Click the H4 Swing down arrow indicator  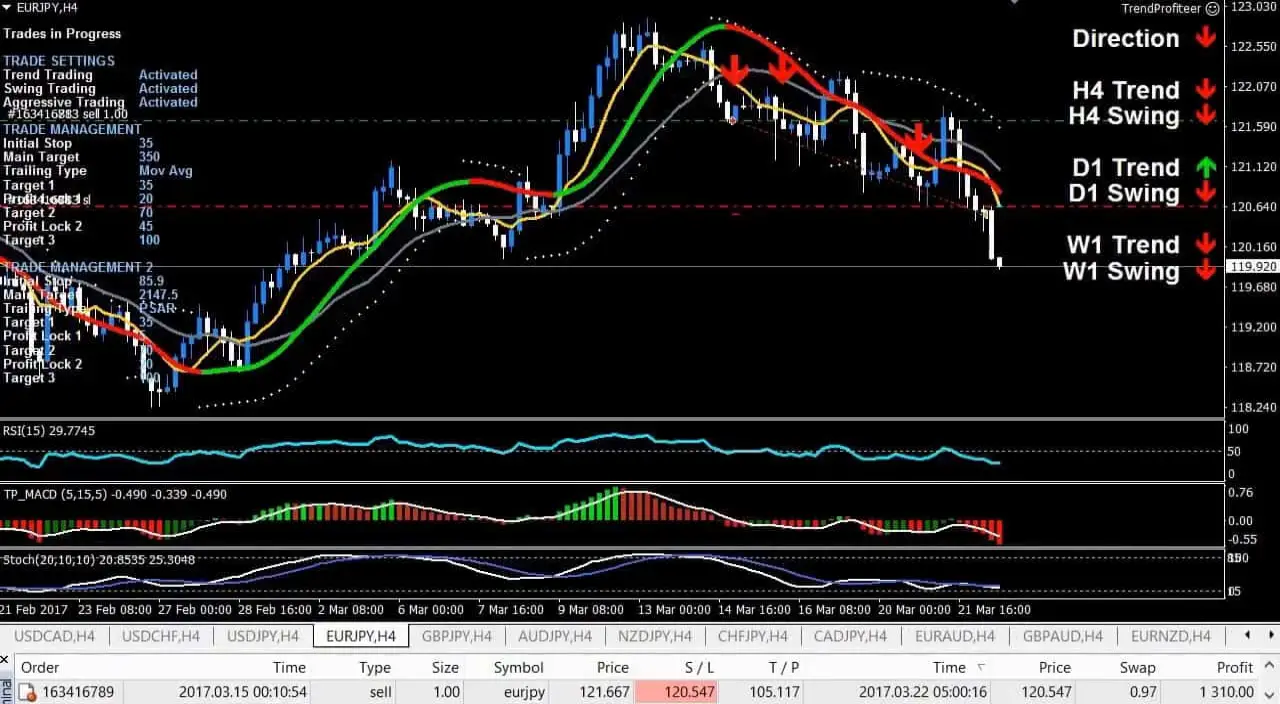pyautogui.click(x=1206, y=116)
